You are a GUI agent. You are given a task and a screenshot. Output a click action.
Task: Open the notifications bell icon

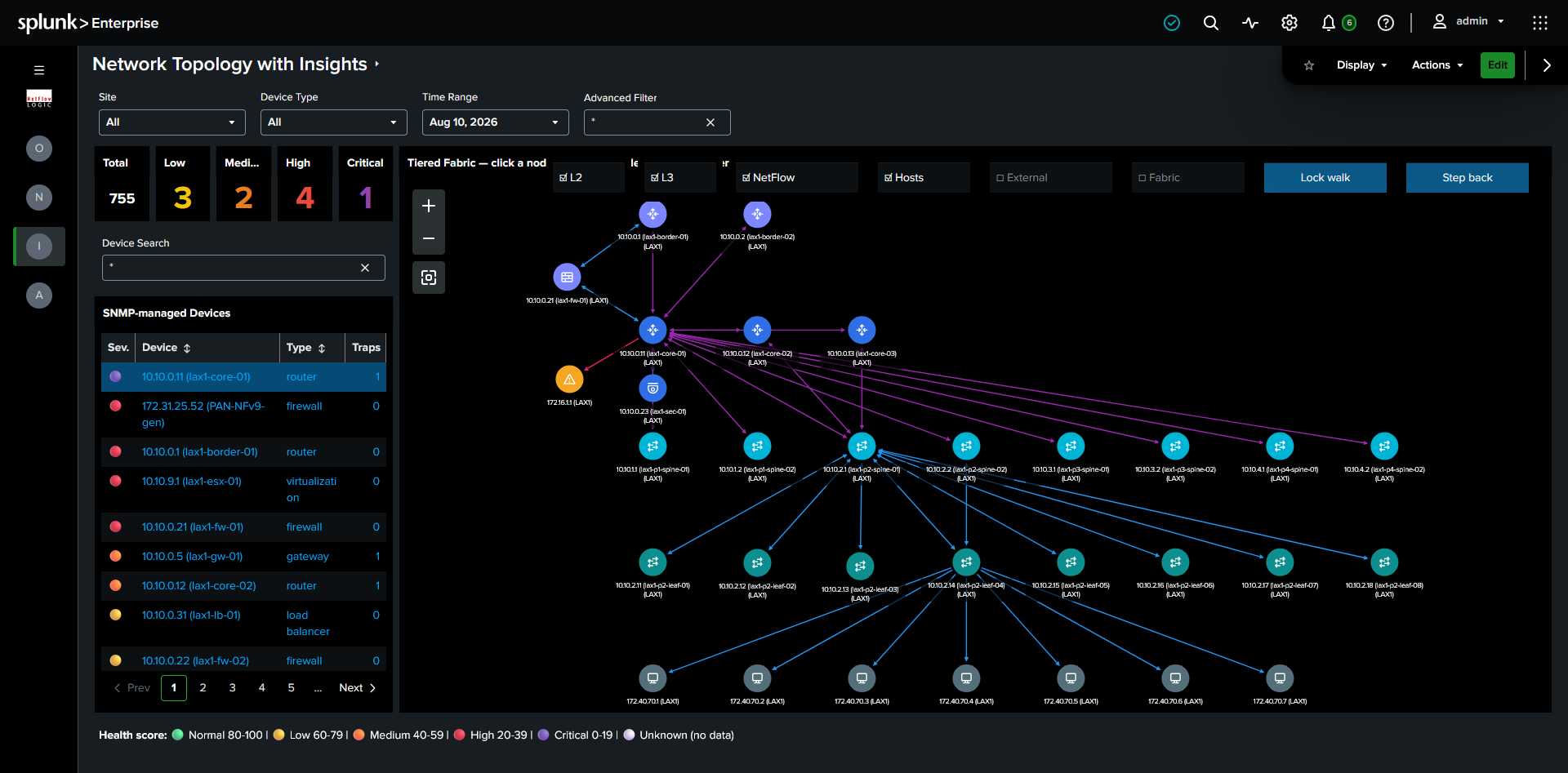click(x=1329, y=23)
